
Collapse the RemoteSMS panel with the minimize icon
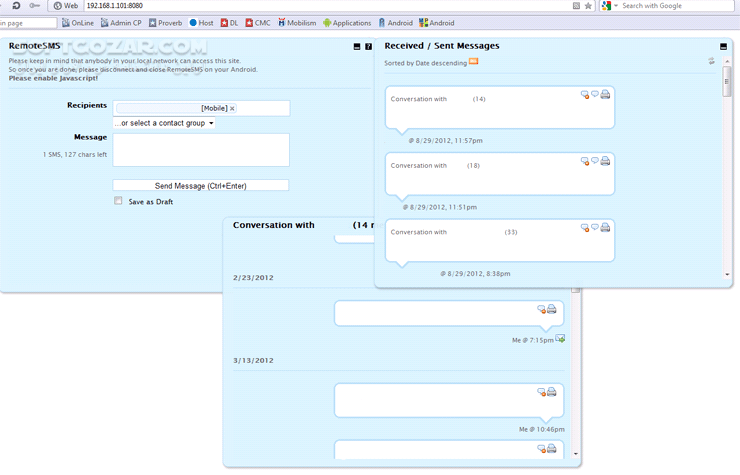point(357,47)
